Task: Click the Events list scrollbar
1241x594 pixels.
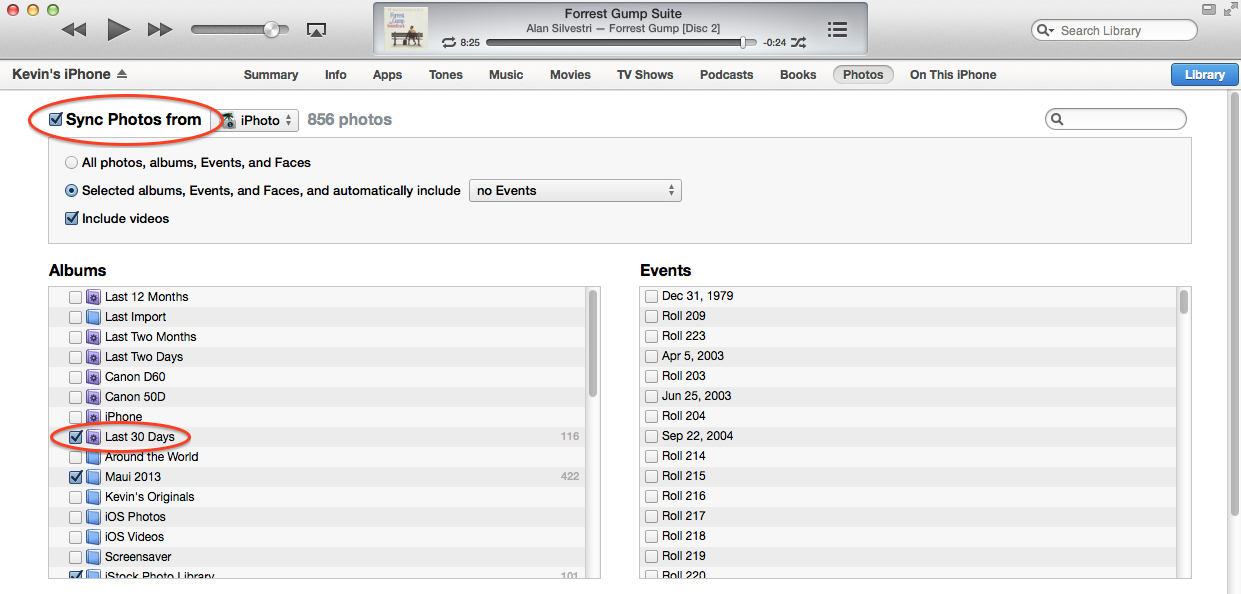Action: pyautogui.click(x=1184, y=302)
